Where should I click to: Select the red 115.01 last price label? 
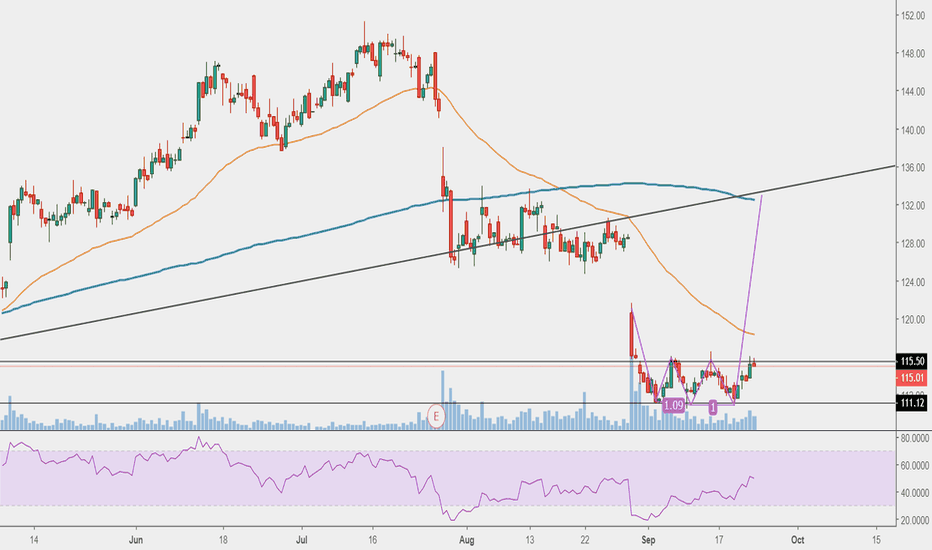pos(912,378)
